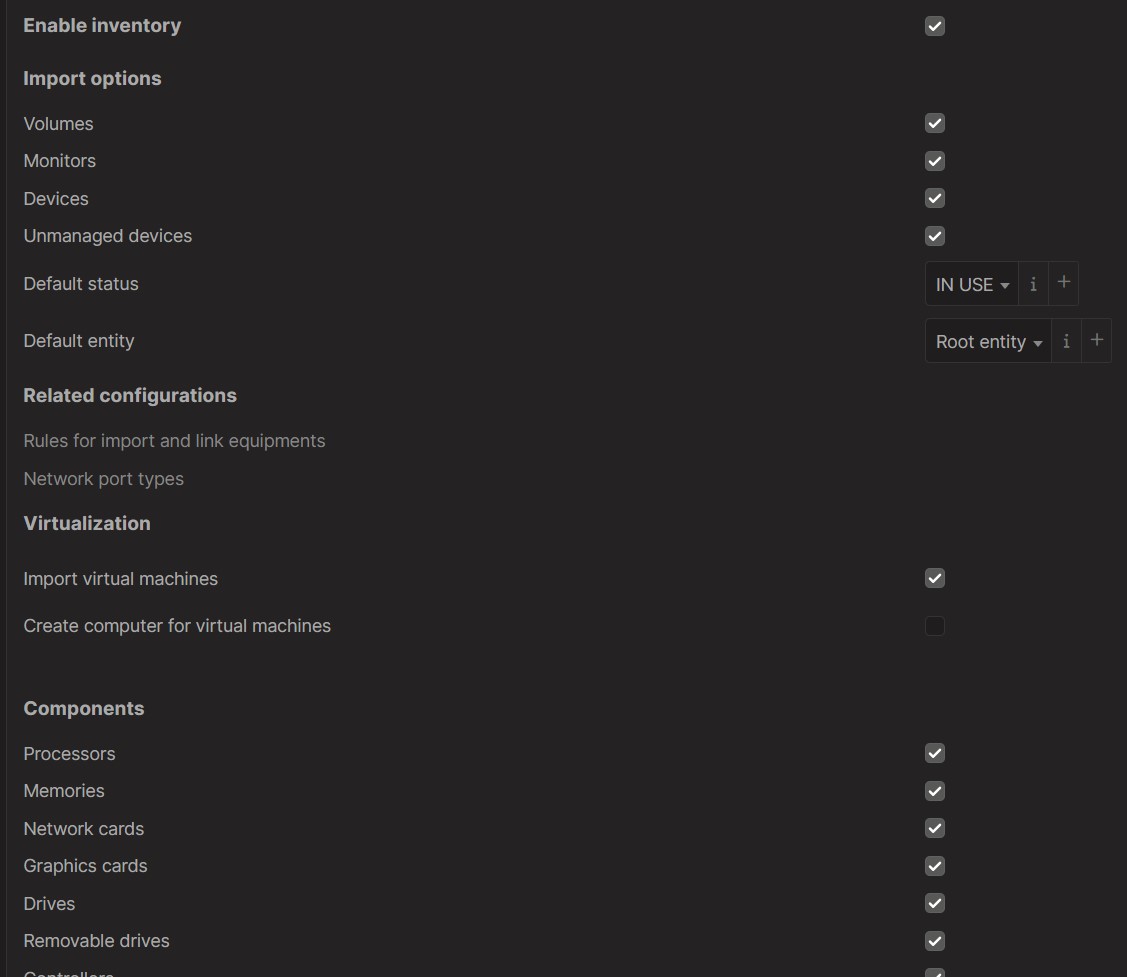The height and width of the screenshot is (977, 1127).
Task: Click the plus icon beside Default entity
Action: pyautogui.click(x=1097, y=340)
